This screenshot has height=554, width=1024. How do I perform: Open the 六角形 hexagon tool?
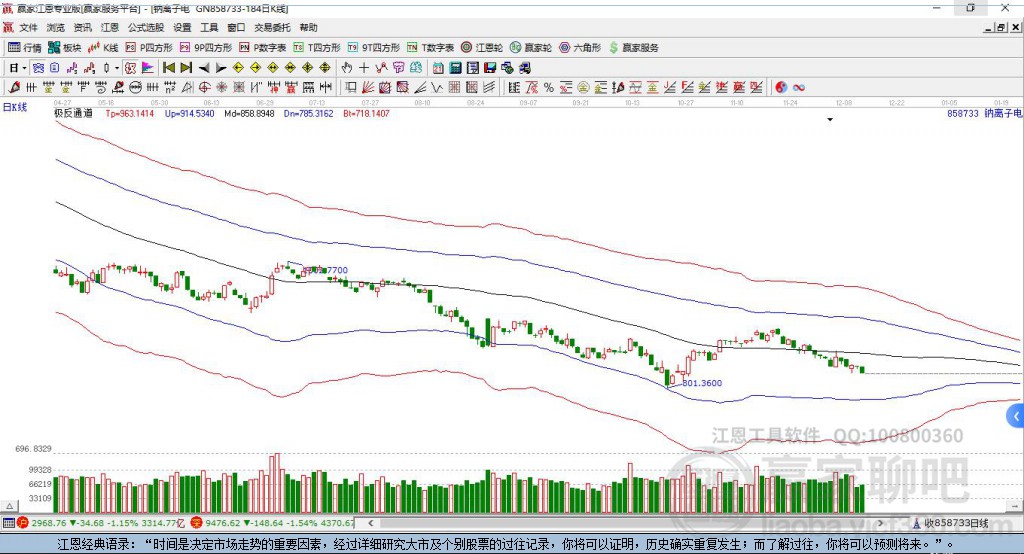coord(580,48)
